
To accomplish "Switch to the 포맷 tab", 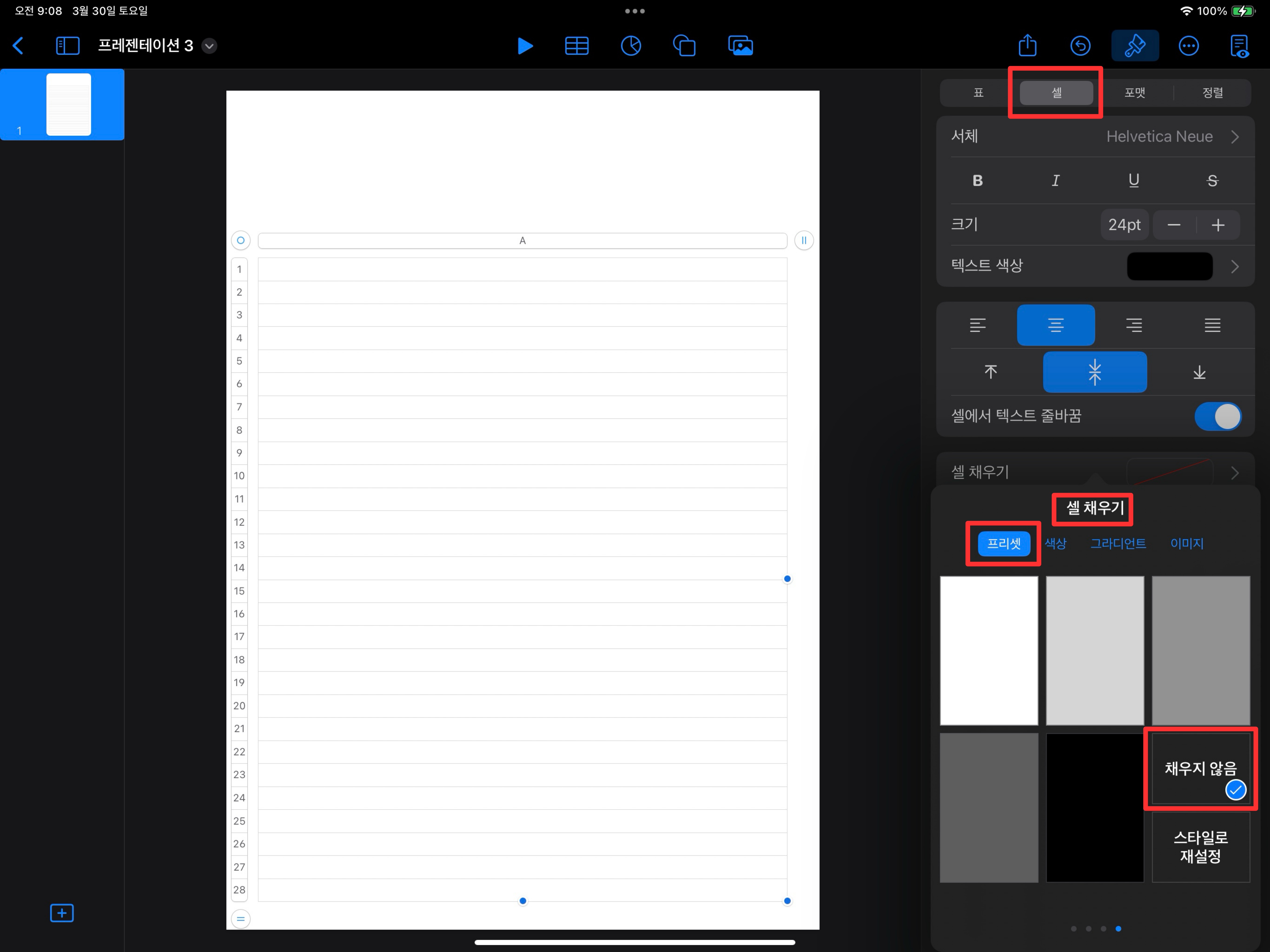I will pyautogui.click(x=1134, y=93).
